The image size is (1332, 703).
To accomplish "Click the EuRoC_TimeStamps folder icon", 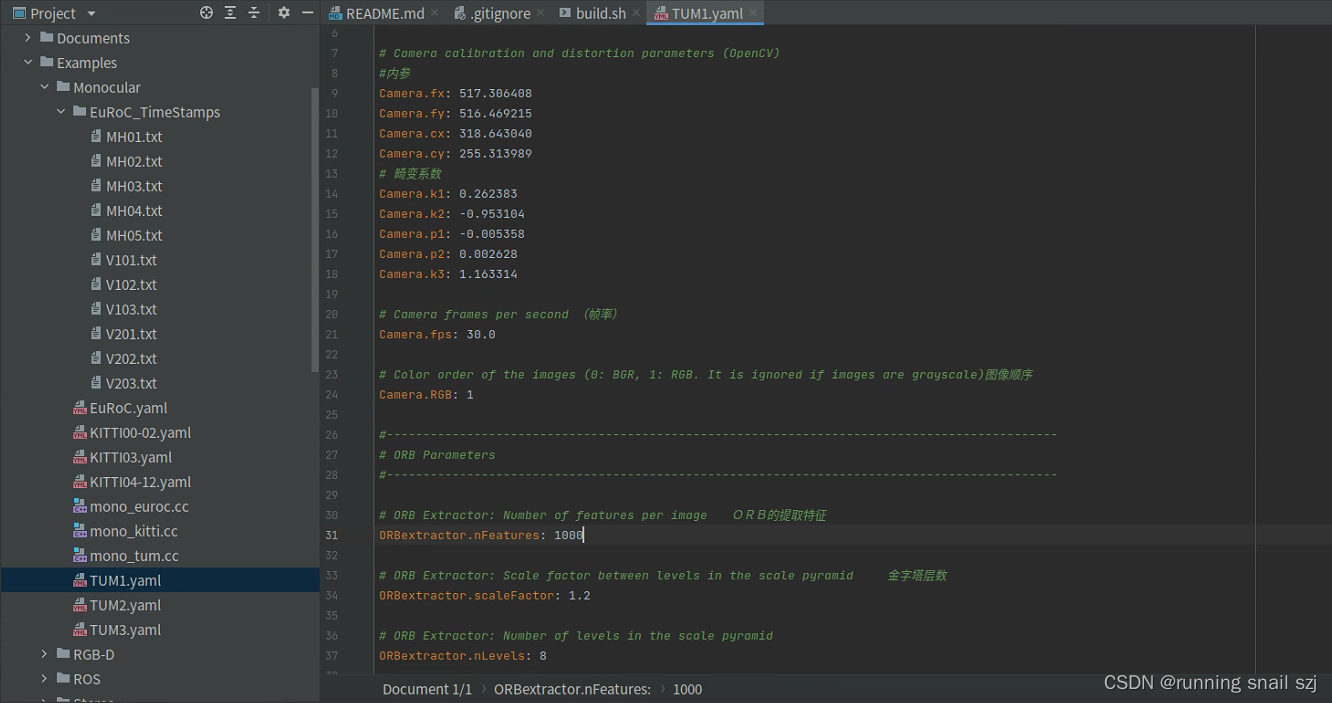I will tap(80, 112).
